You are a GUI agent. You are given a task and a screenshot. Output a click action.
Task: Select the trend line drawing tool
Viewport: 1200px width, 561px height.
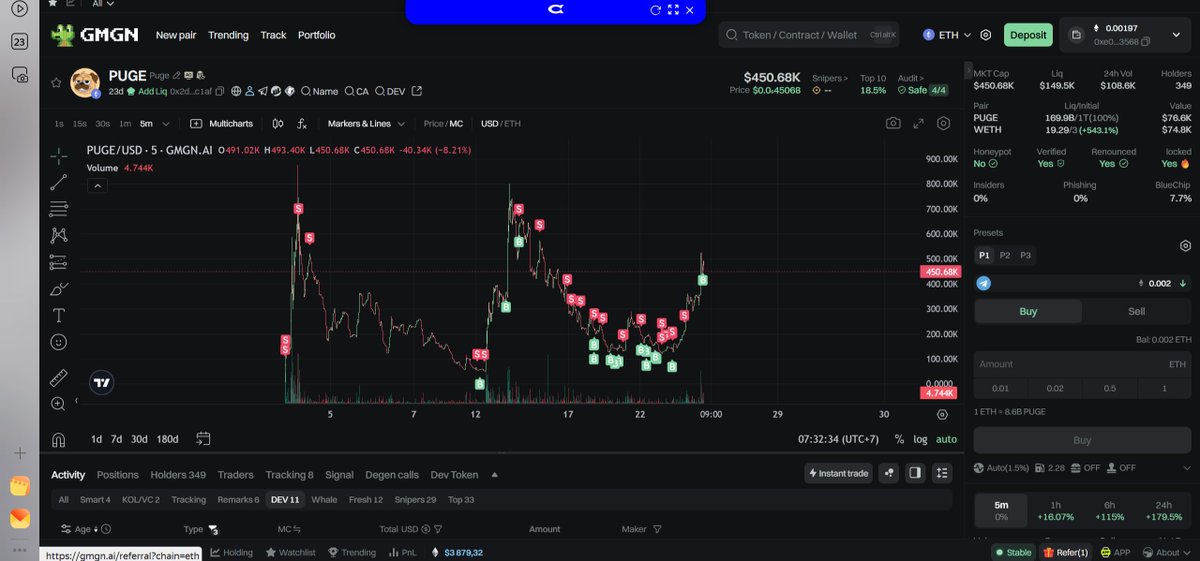coord(59,182)
